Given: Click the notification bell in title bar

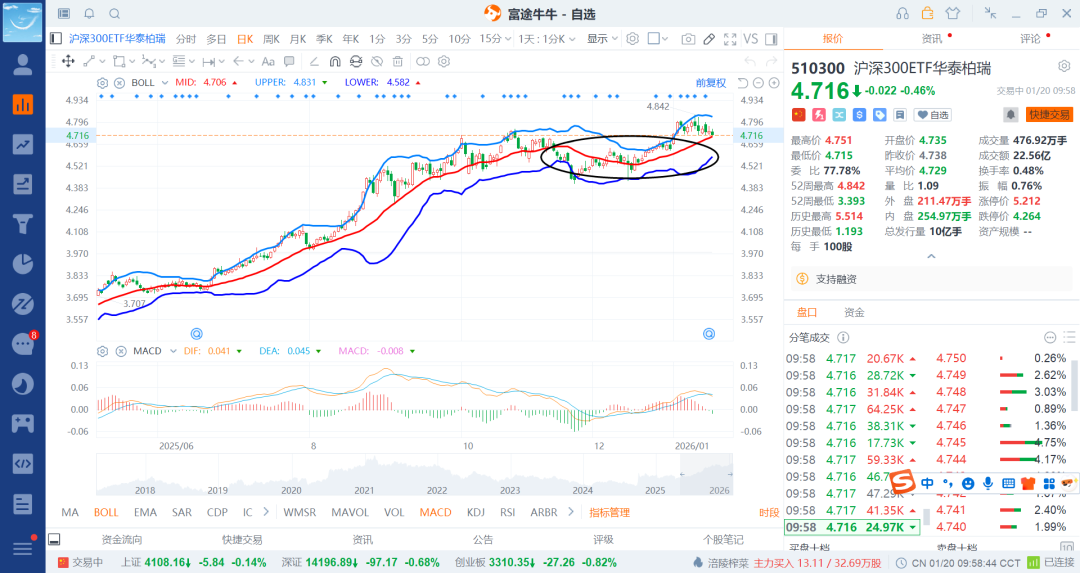Looking at the screenshot, I should (x=90, y=14).
